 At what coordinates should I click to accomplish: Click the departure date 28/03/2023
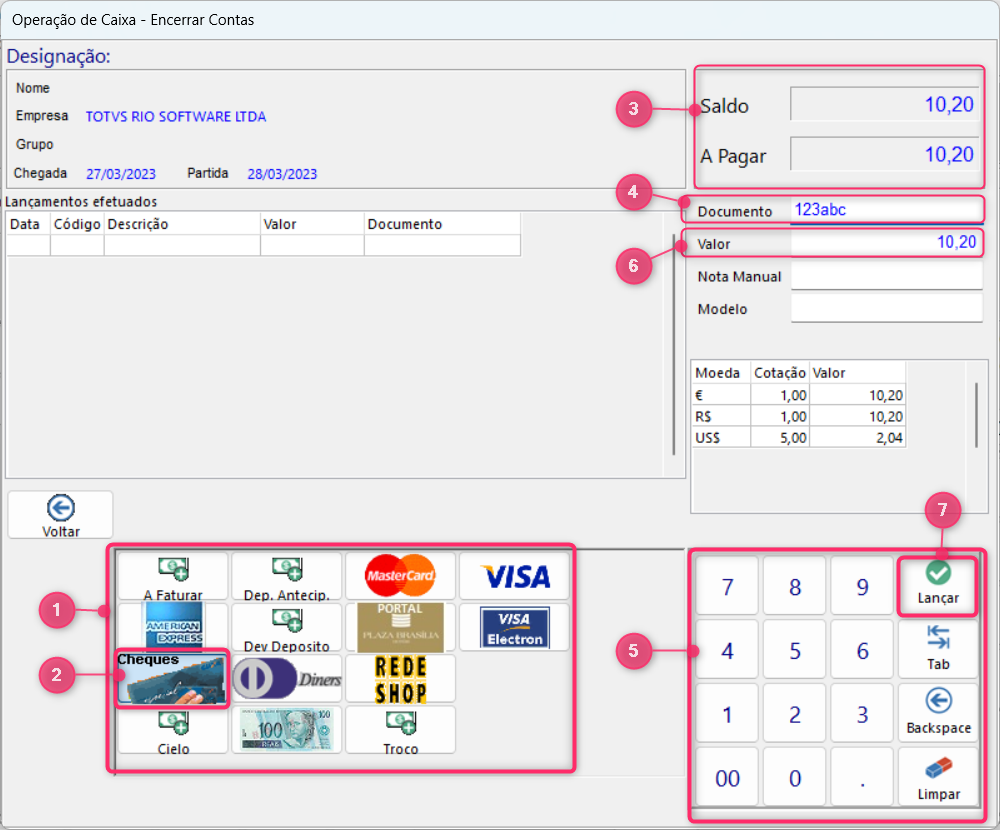[282, 174]
